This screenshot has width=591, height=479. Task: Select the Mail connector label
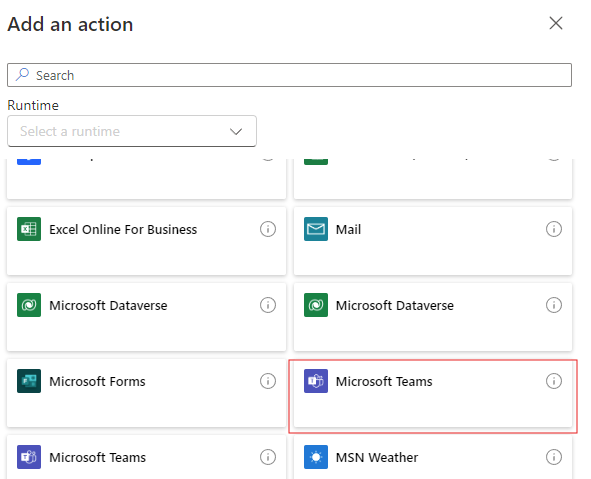[x=348, y=230]
